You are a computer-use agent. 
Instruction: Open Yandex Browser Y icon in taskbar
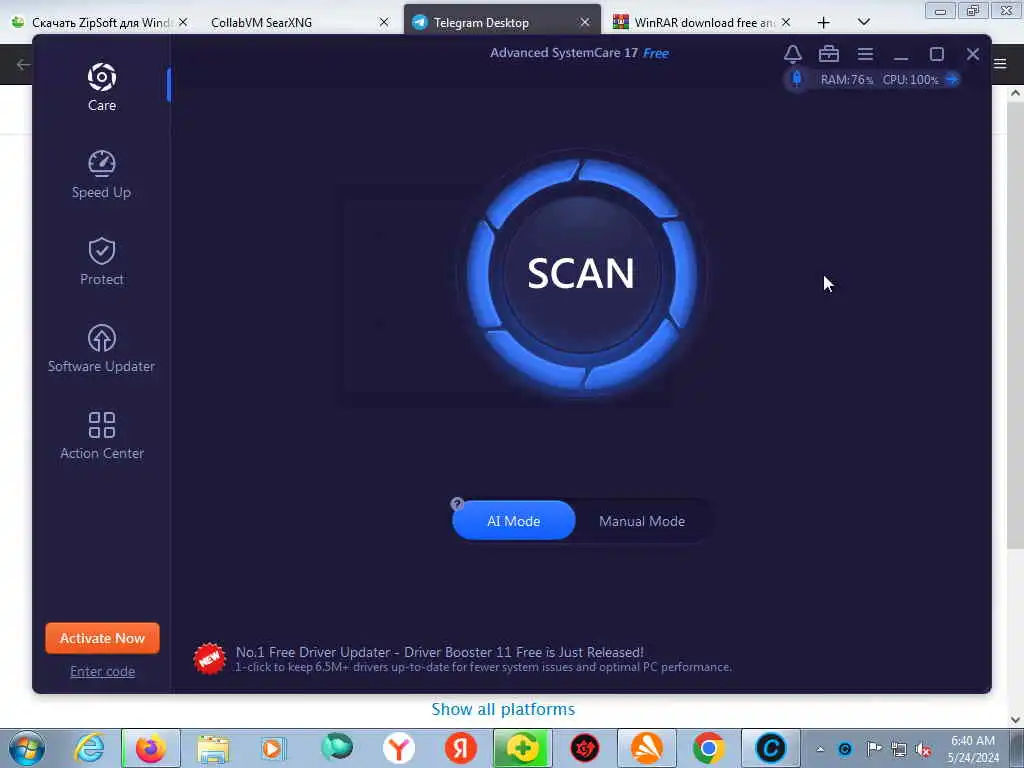399,748
